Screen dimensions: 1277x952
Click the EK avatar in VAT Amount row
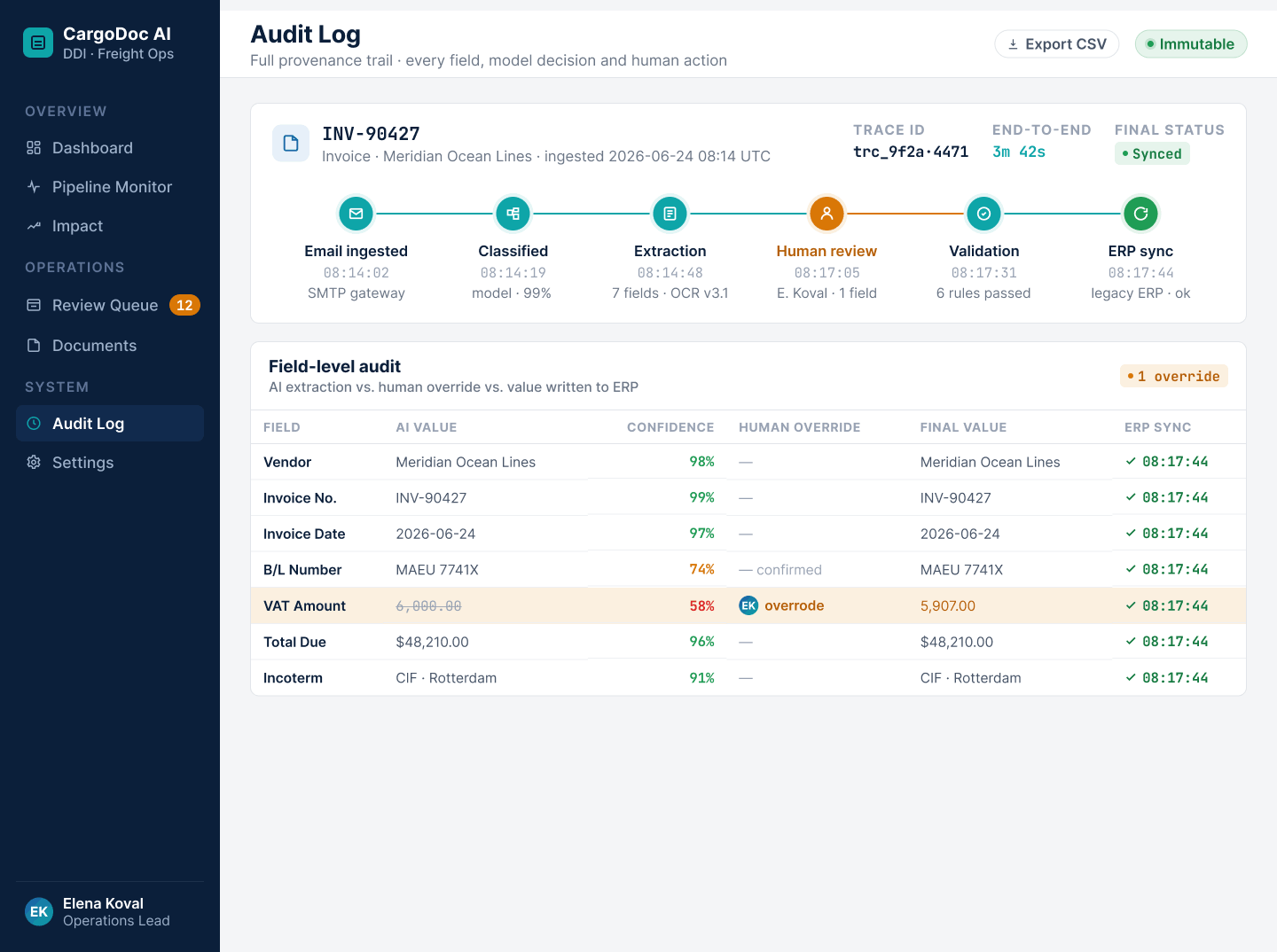tap(748, 605)
